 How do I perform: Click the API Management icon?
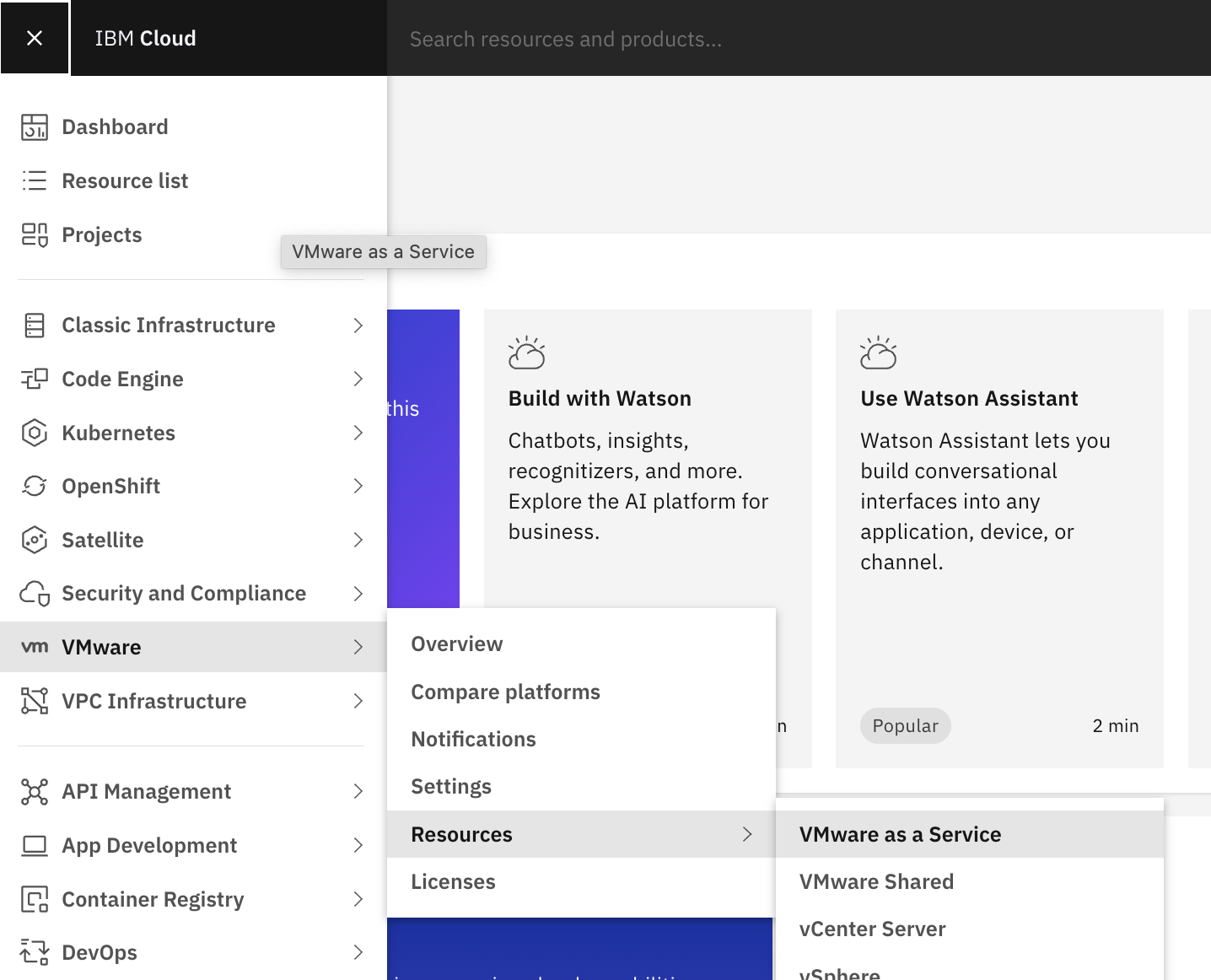pyautogui.click(x=35, y=792)
